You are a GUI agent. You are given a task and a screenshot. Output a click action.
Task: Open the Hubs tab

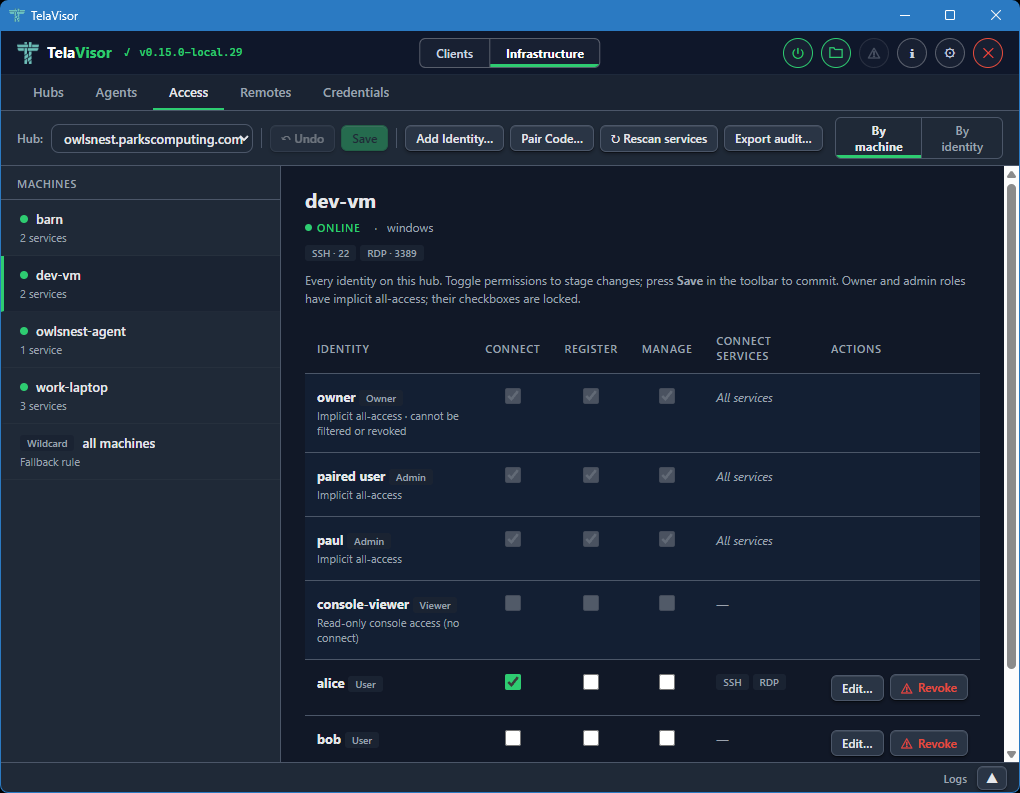click(48, 92)
